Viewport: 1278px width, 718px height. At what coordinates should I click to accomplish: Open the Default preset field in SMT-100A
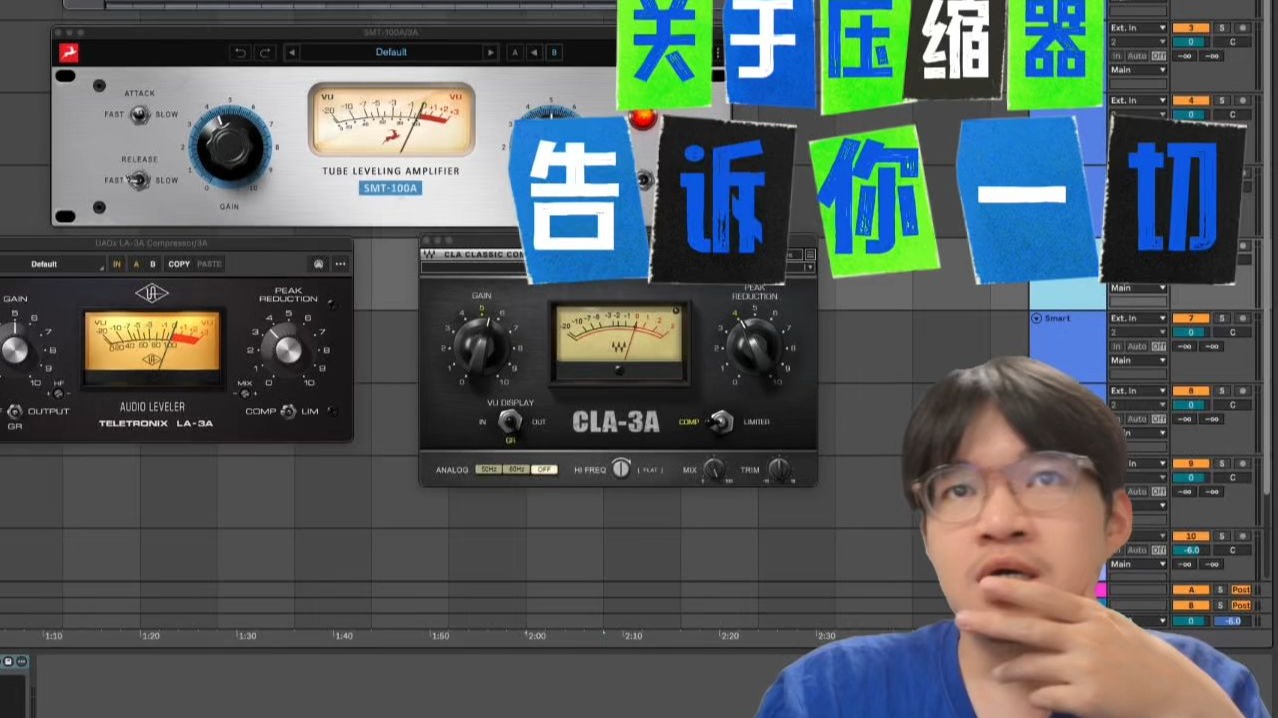click(x=391, y=52)
